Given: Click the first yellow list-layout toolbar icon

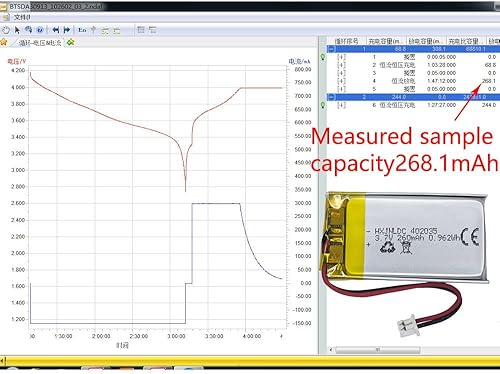Looking at the screenshot, I should click(x=105, y=31).
